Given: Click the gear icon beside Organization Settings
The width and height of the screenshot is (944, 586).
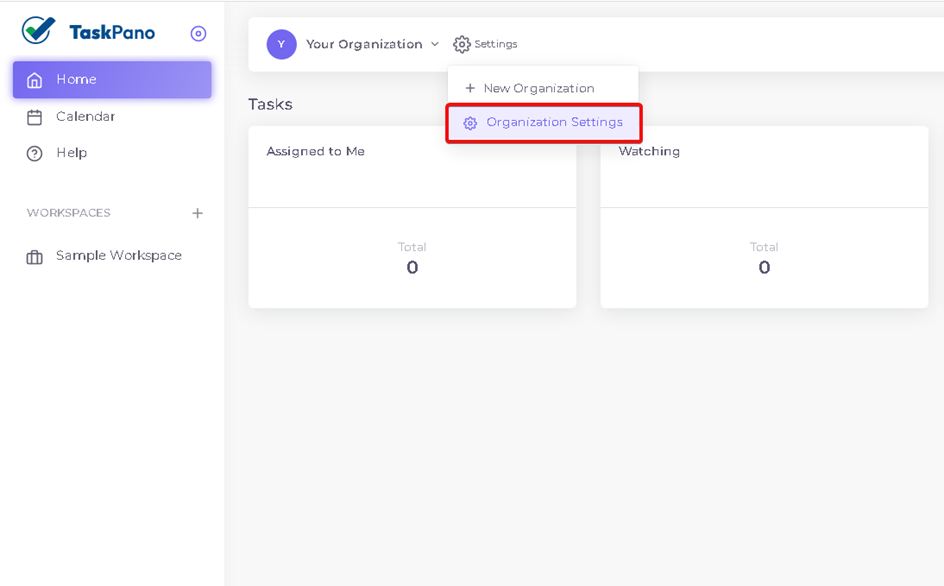Looking at the screenshot, I should [470, 123].
